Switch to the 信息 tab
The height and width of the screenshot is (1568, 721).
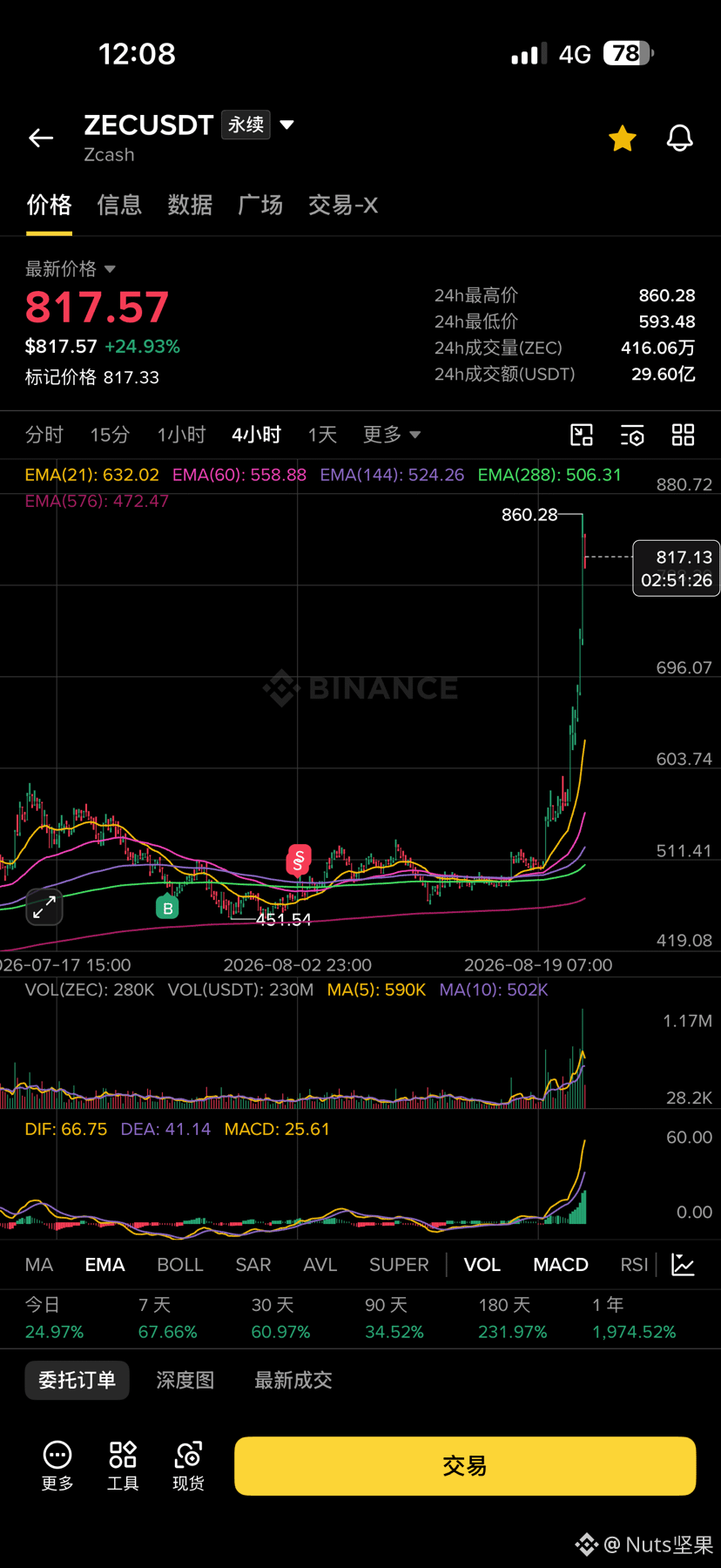119,205
